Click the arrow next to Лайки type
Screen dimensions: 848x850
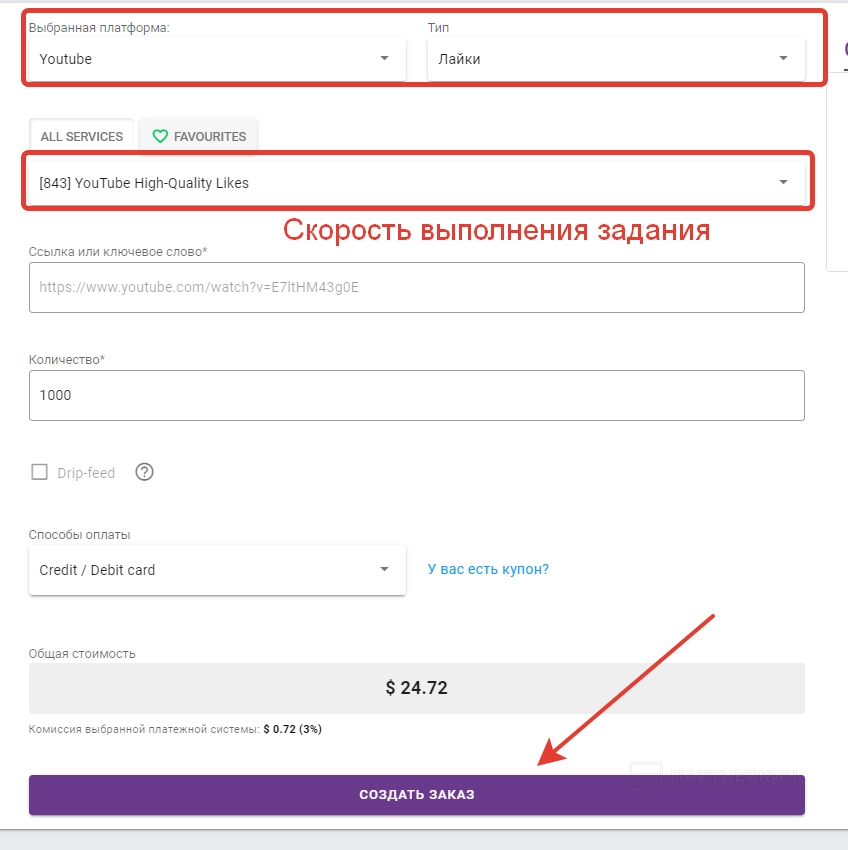point(784,59)
